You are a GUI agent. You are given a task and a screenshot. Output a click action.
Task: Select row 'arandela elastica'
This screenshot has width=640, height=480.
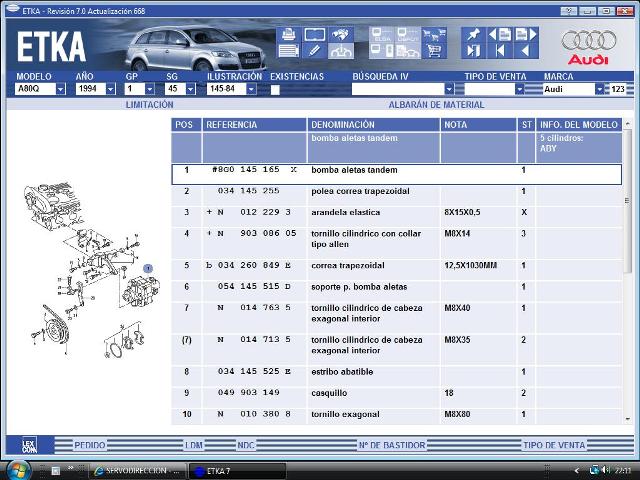(x=396, y=216)
